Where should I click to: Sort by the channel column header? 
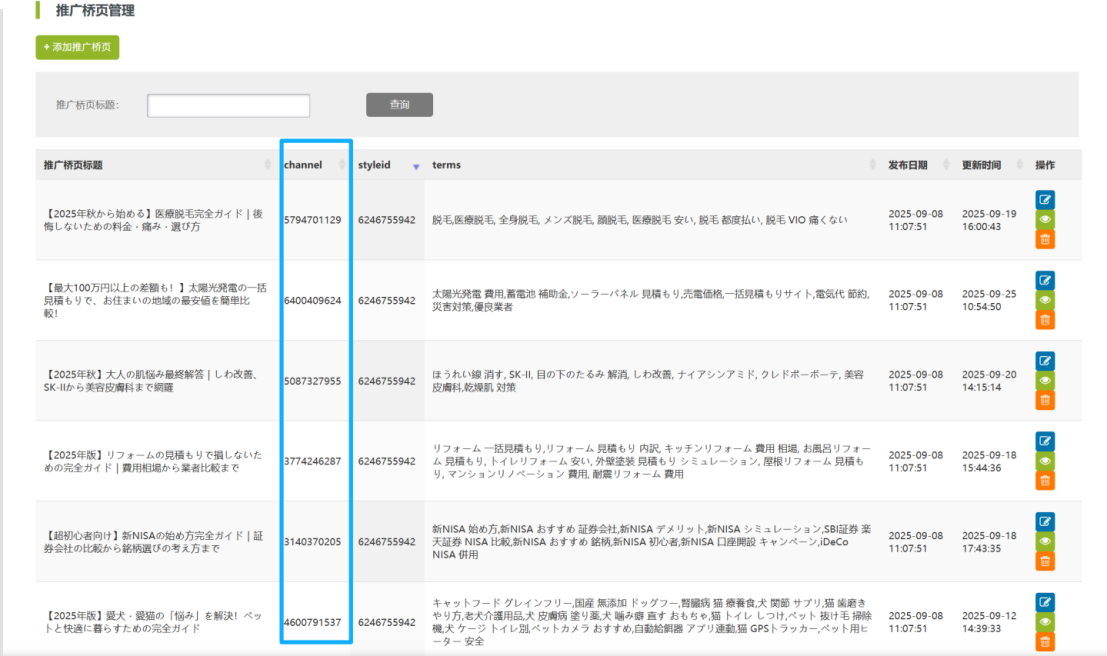tap(303, 165)
